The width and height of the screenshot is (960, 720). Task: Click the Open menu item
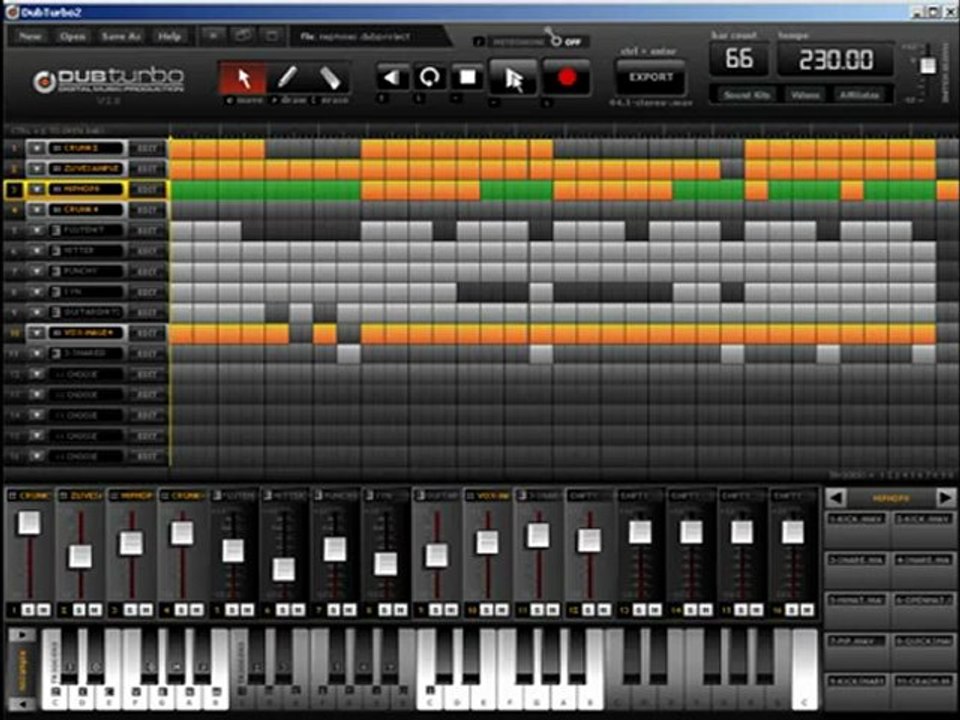tap(72, 37)
